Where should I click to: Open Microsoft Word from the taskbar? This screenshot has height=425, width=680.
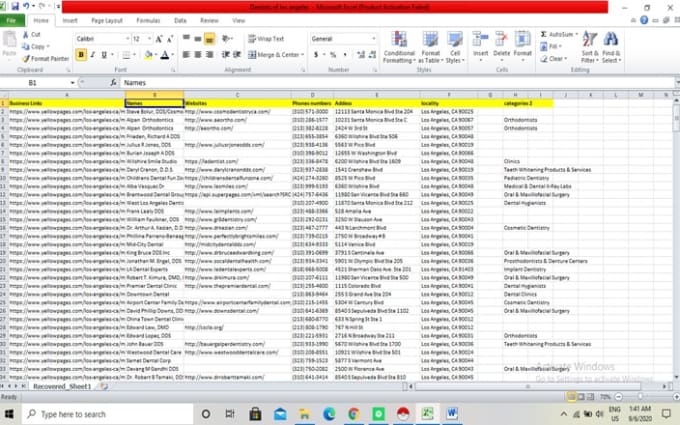(x=451, y=414)
